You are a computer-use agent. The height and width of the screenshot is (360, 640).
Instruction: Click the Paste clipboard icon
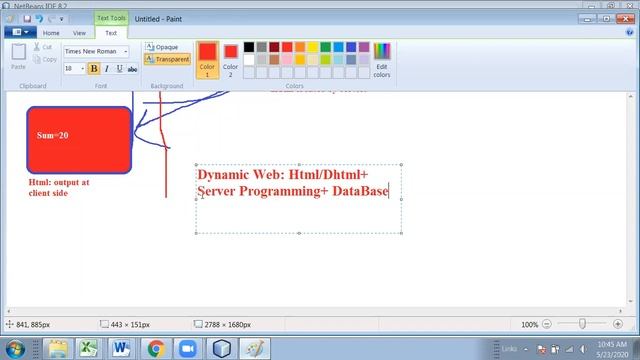pyautogui.click(x=18, y=52)
